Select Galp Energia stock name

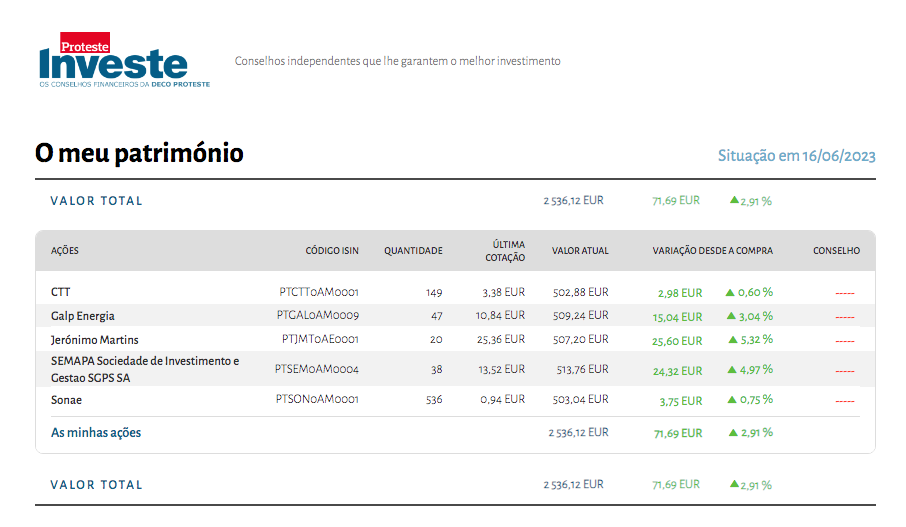[82, 316]
